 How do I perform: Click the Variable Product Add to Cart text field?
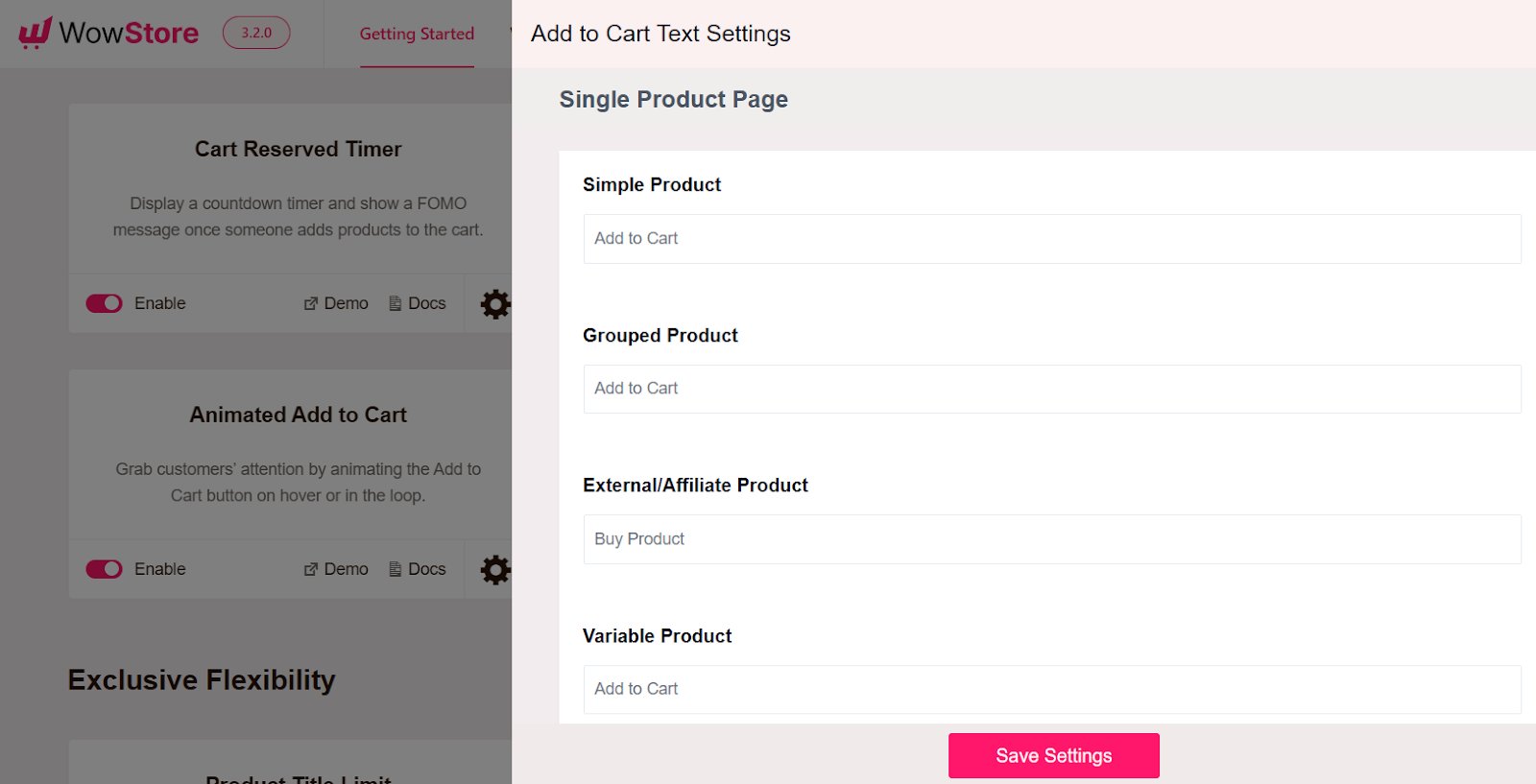point(1052,689)
